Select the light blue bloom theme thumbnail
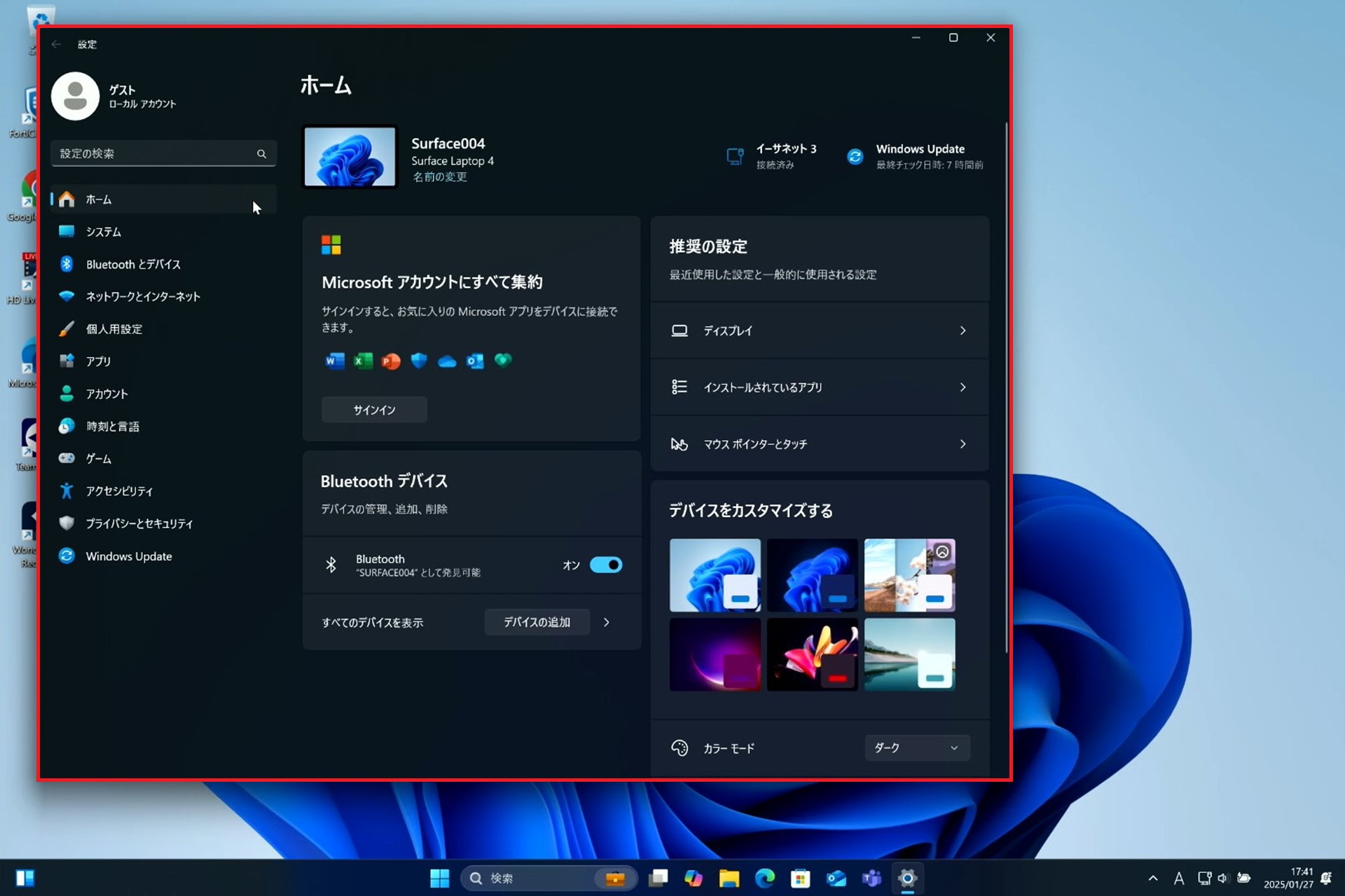This screenshot has width=1345, height=896. [x=715, y=575]
